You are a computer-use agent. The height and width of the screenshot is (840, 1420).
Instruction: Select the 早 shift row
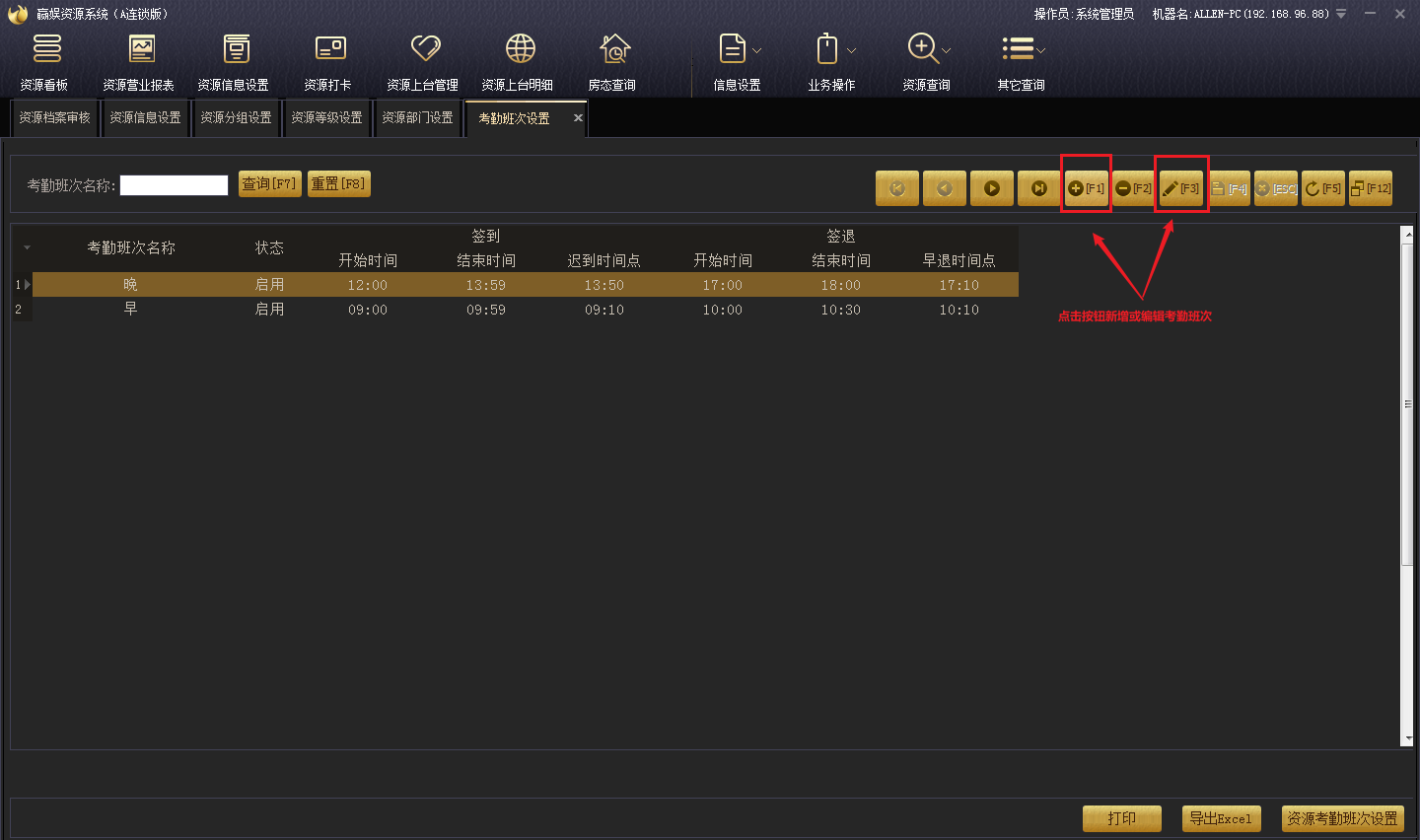(526, 310)
